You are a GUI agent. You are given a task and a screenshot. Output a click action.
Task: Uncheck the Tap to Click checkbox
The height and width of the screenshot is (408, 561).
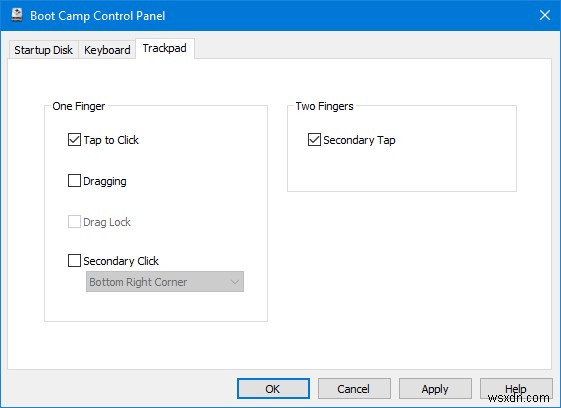coord(74,140)
